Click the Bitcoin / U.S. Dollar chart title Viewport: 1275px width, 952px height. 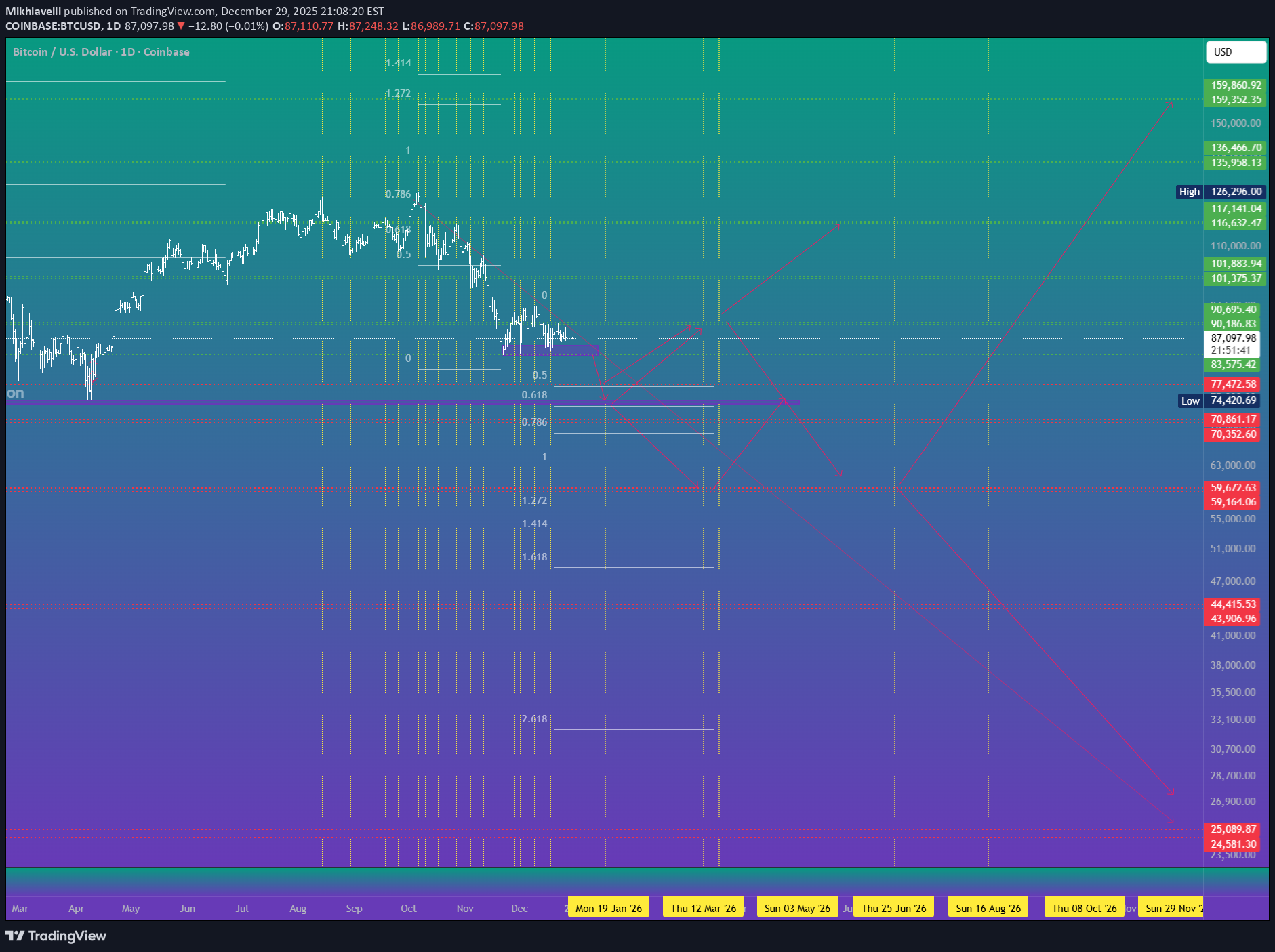pos(101,52)
